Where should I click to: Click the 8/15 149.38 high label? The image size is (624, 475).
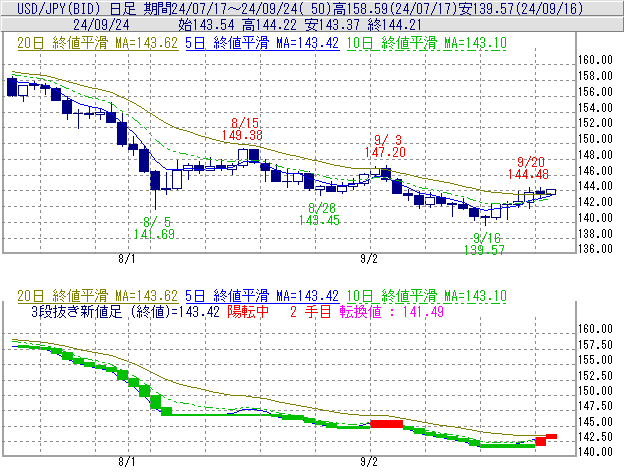[x=242, y=129]
